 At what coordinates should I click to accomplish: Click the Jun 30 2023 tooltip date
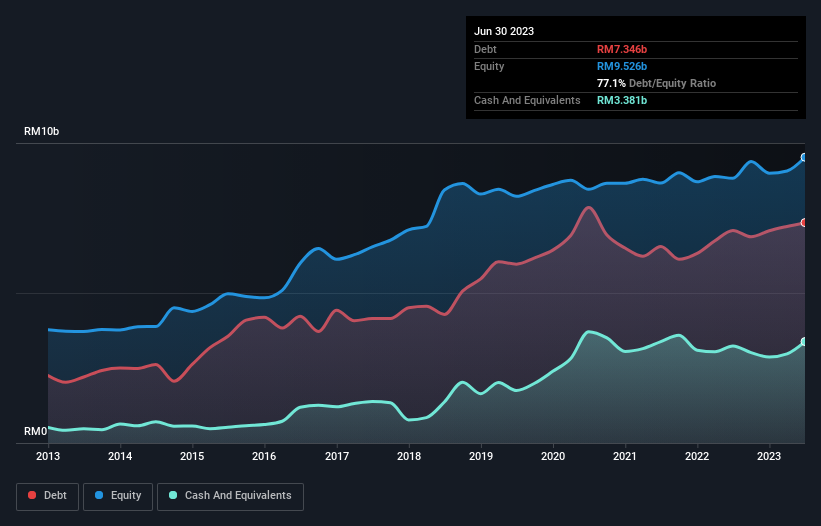pos(504,31)
